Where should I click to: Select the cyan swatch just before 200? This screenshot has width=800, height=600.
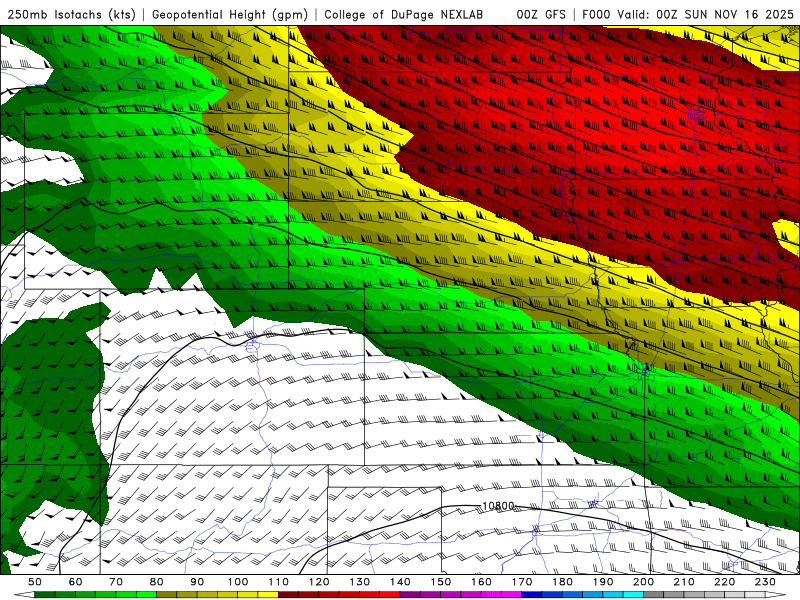click(634, 595)
